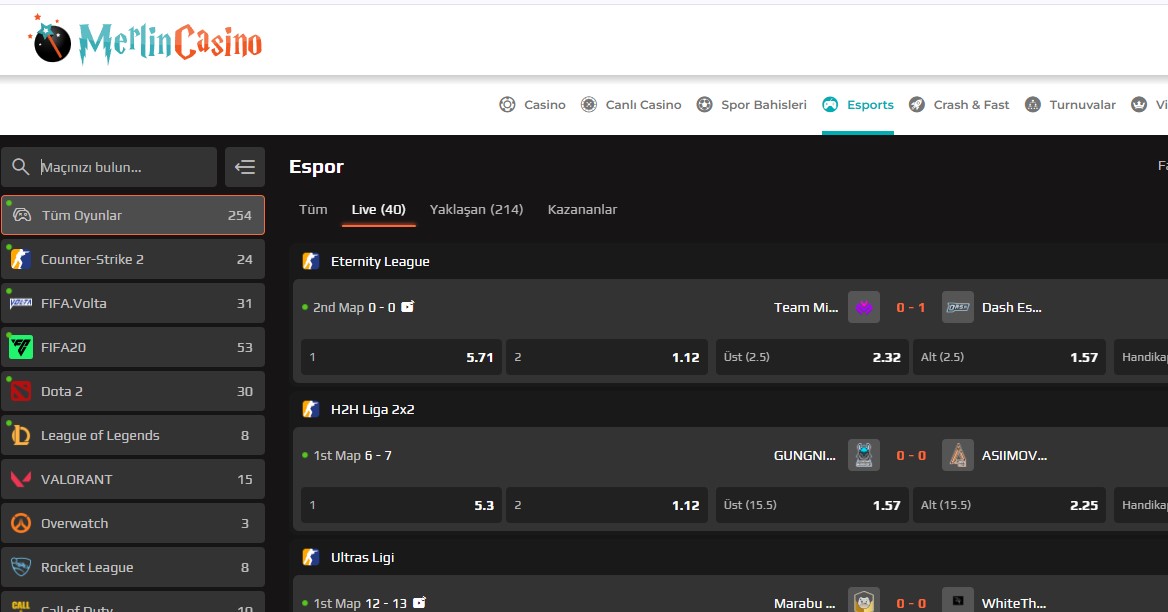Image resolution: width=1168 pixels, height=612 pixels.
Task: Click the 0 - 1 score of the Team Mi... match
Action: pos(911,307)
